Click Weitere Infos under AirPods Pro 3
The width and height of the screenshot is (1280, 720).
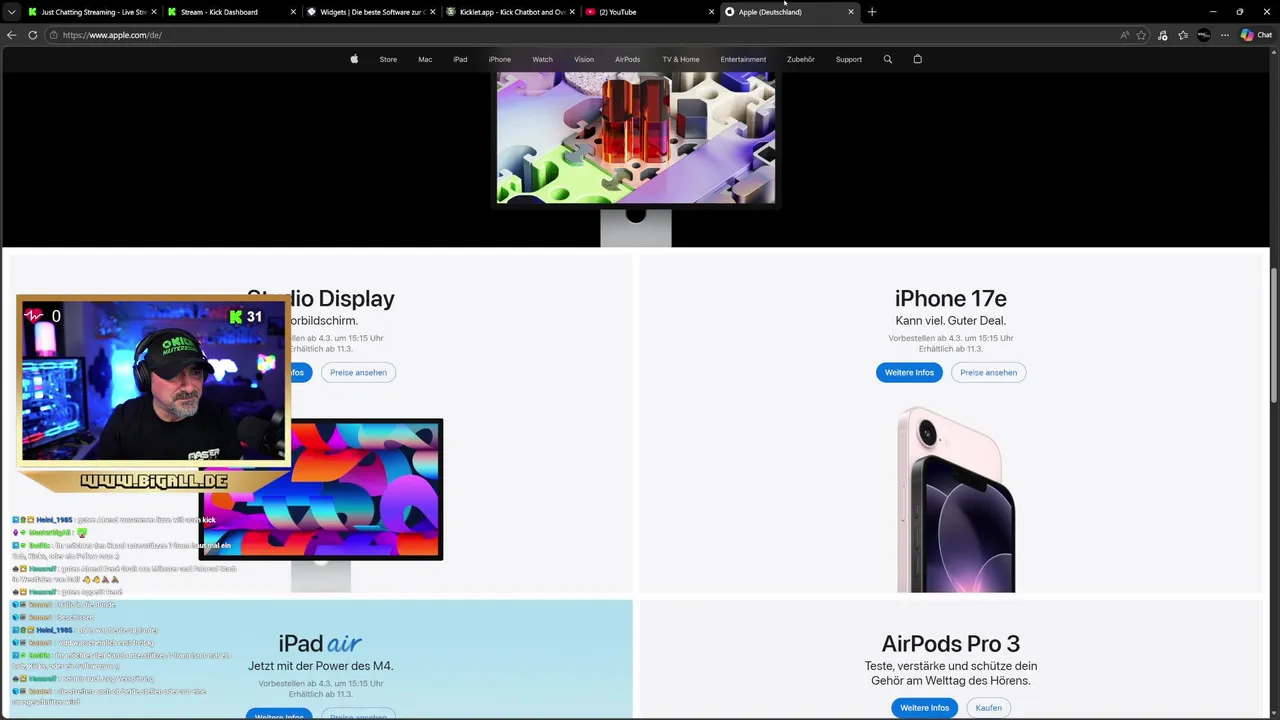(924, 708)
